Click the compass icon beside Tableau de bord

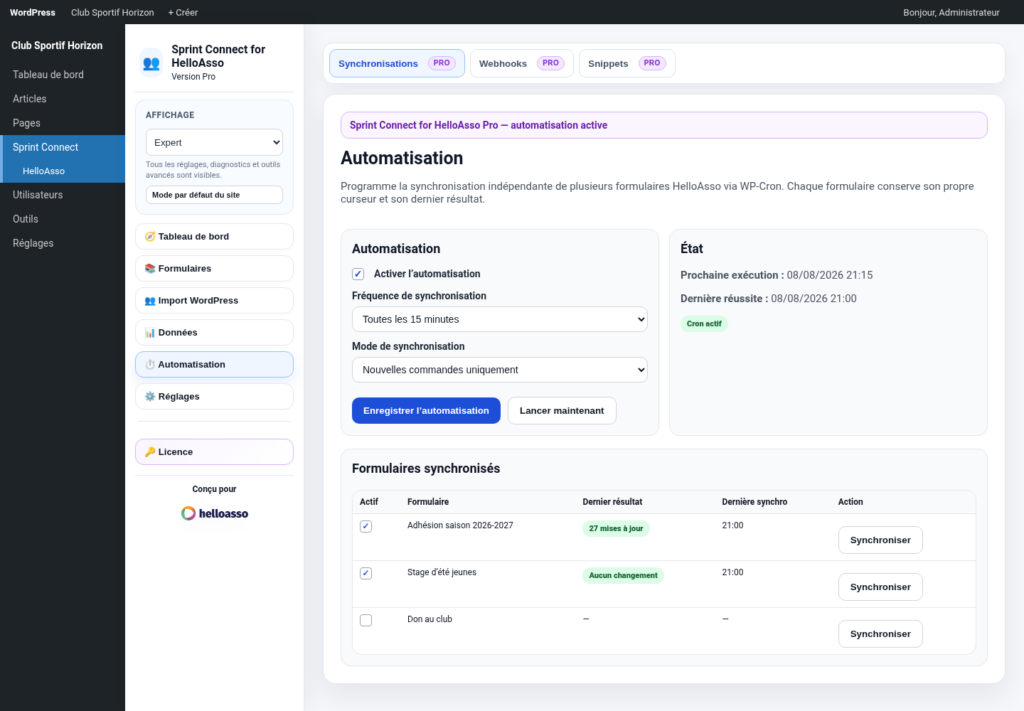click(x=150, y=236)
